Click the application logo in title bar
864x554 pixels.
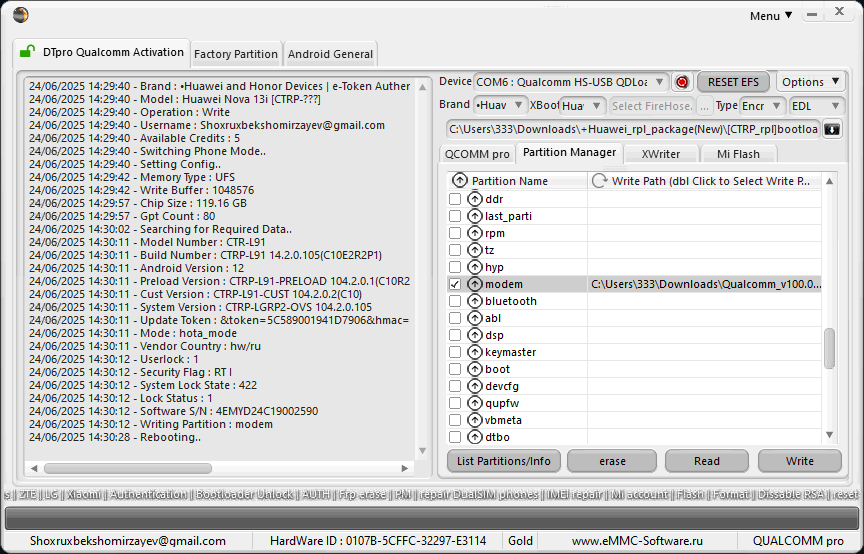[x=20, y=15]
